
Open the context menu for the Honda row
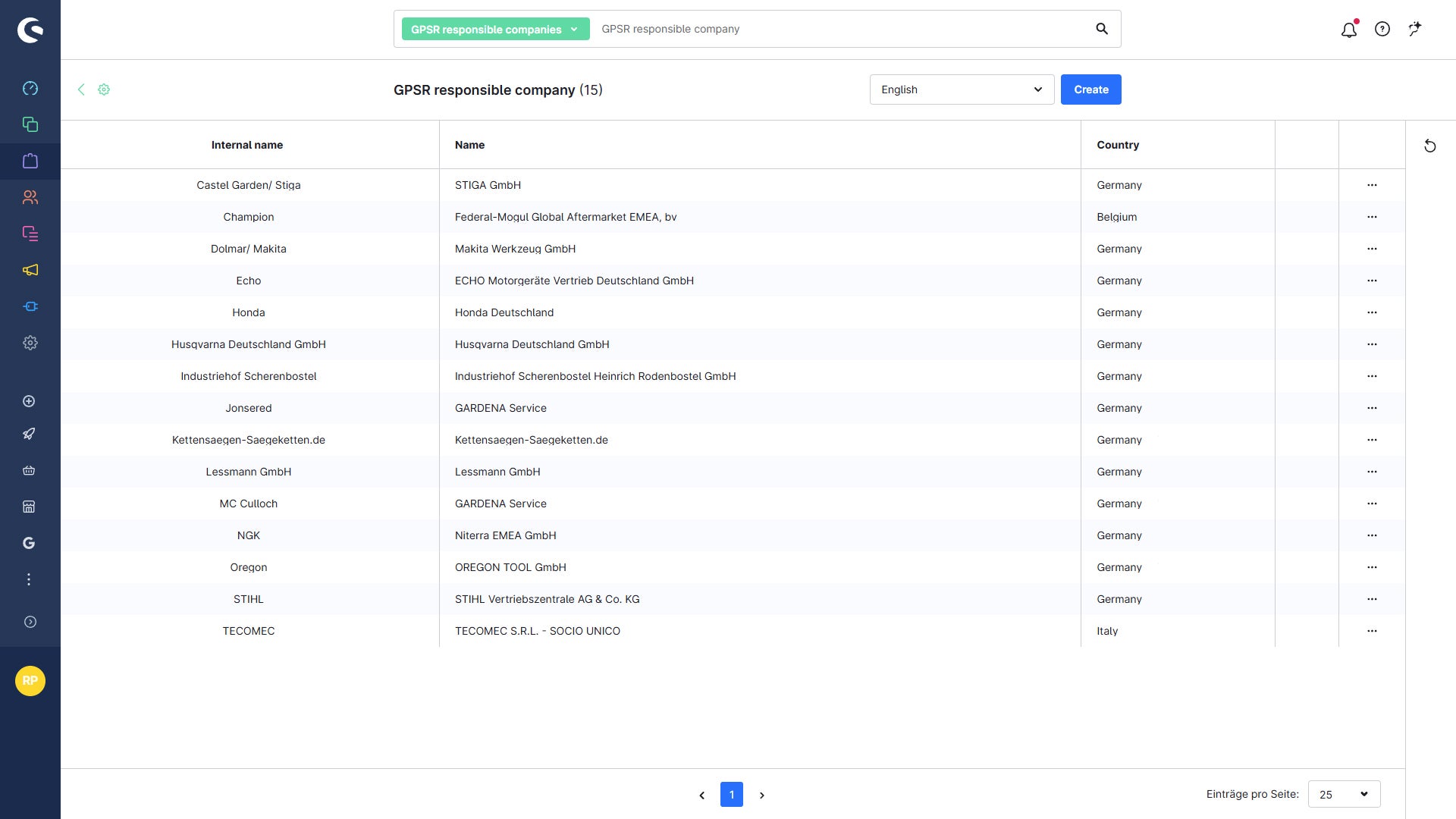[x=1372, y=312]
